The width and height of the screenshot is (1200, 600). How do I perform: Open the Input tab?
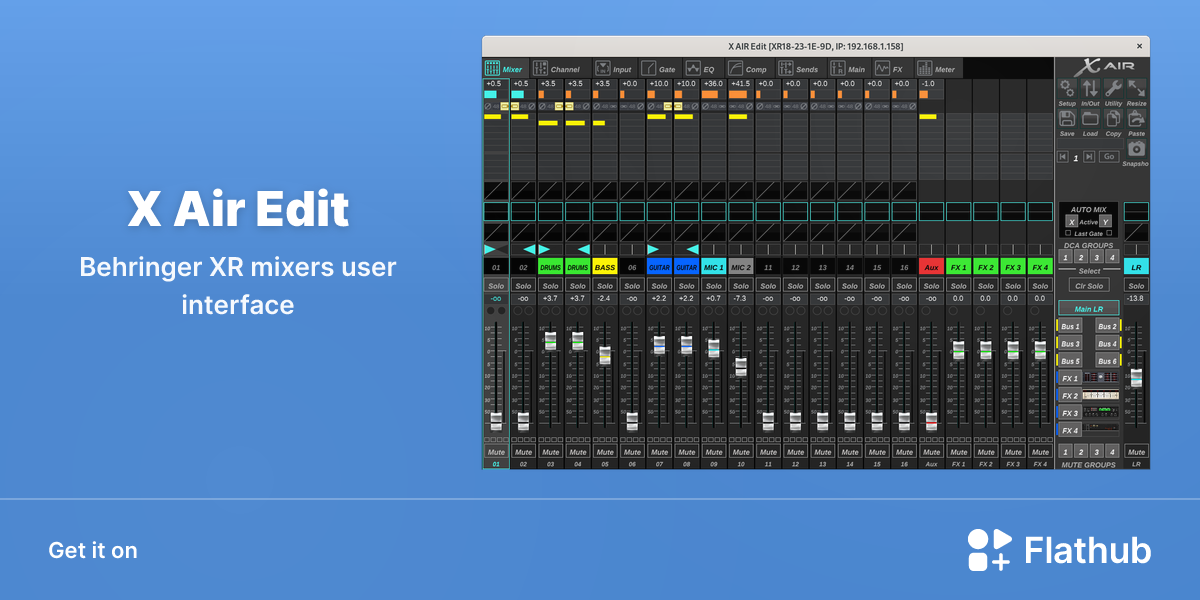coord(614,69)
